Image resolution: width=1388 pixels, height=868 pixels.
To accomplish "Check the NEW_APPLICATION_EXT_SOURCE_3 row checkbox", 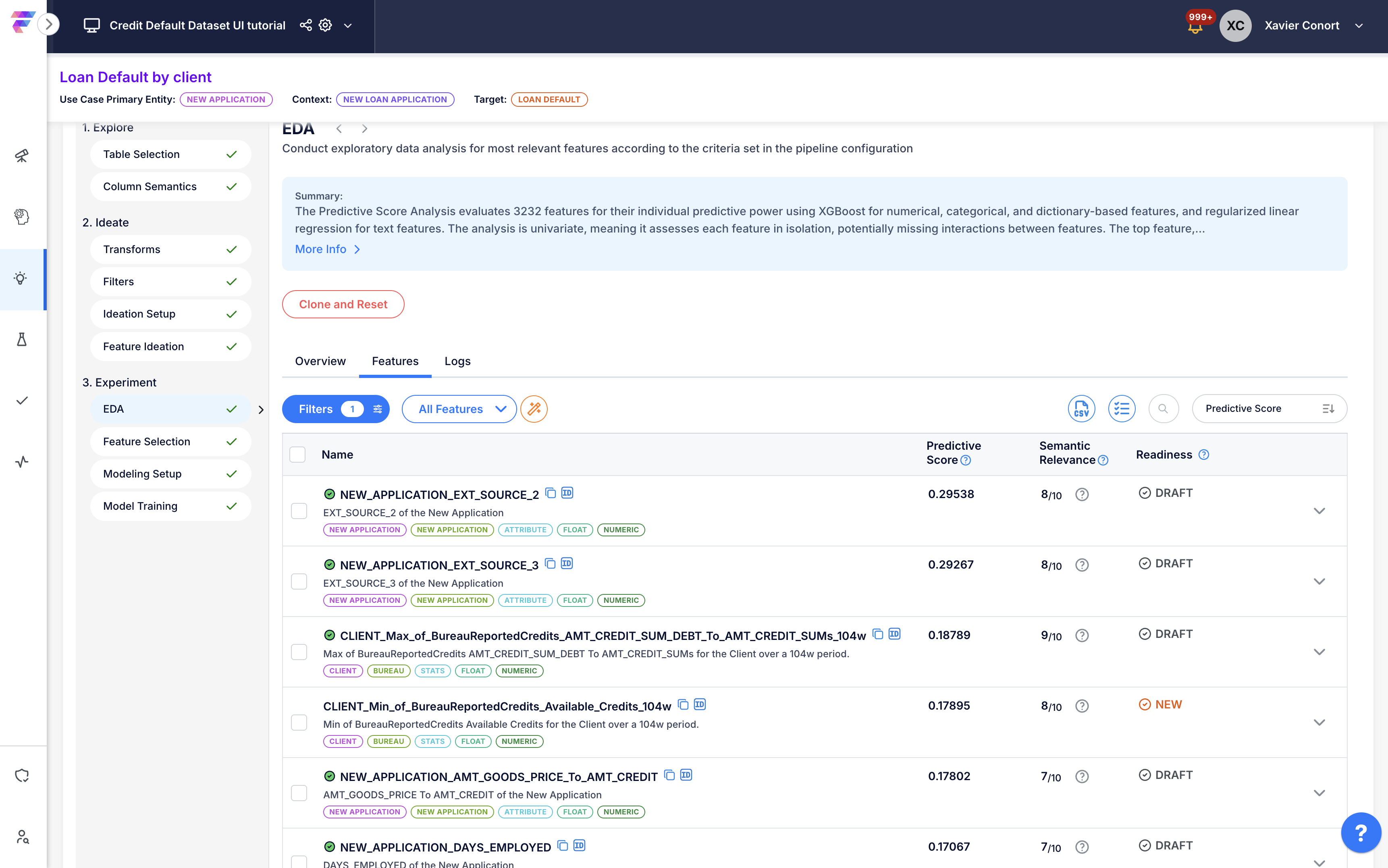I will tap(299, 581).
